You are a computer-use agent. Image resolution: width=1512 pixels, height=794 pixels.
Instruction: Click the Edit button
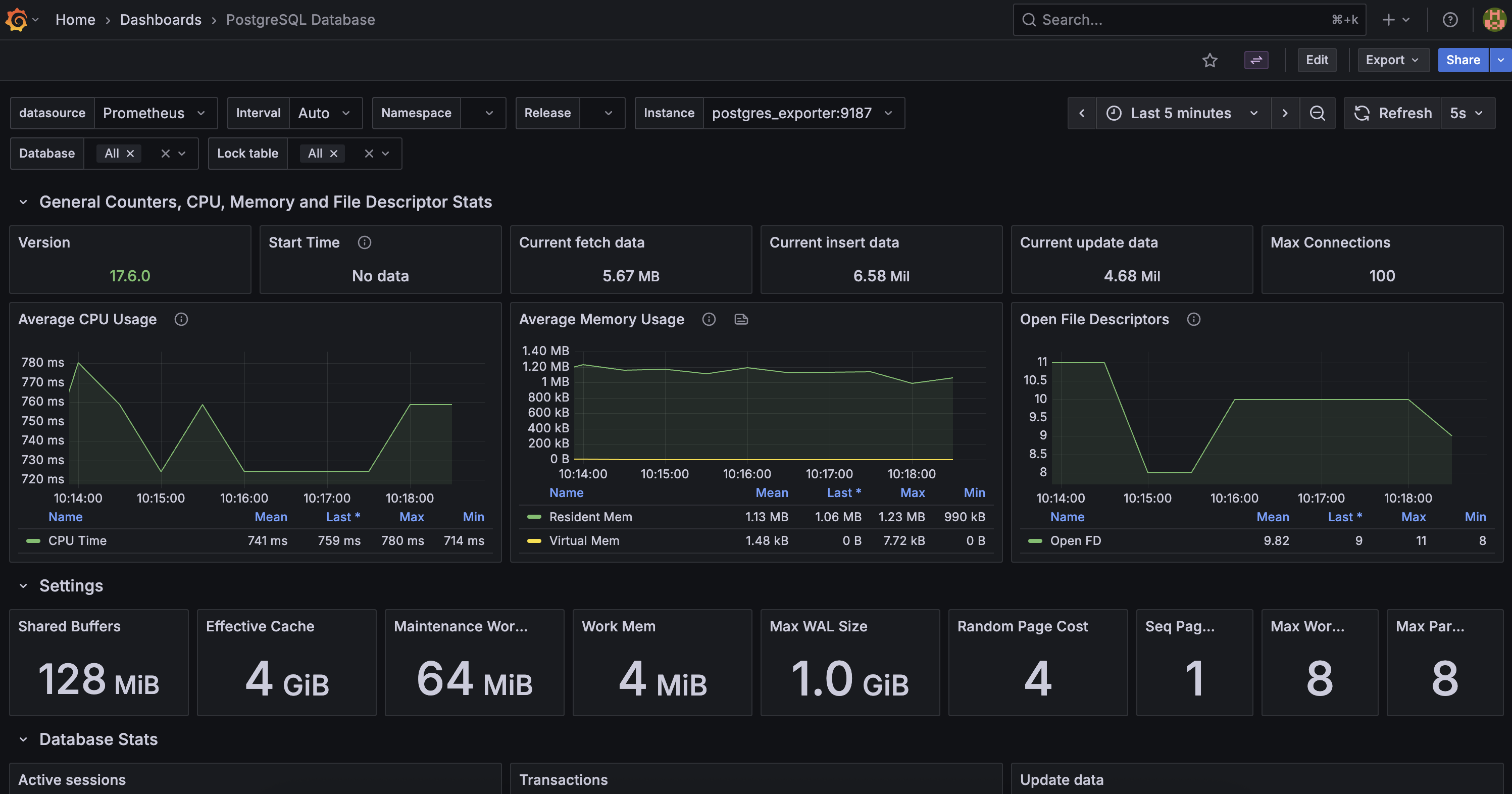tap(1317, 60)
